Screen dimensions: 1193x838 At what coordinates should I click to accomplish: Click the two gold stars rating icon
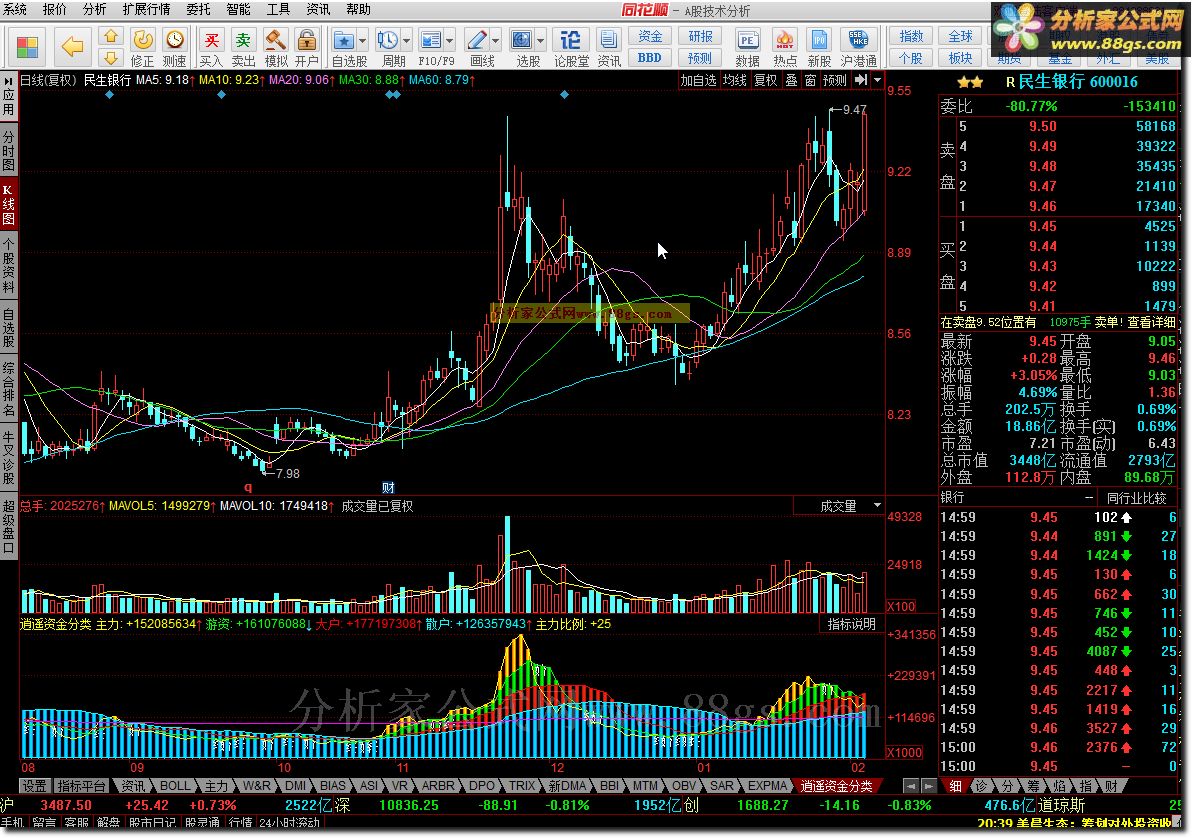(x=970, y=82)
